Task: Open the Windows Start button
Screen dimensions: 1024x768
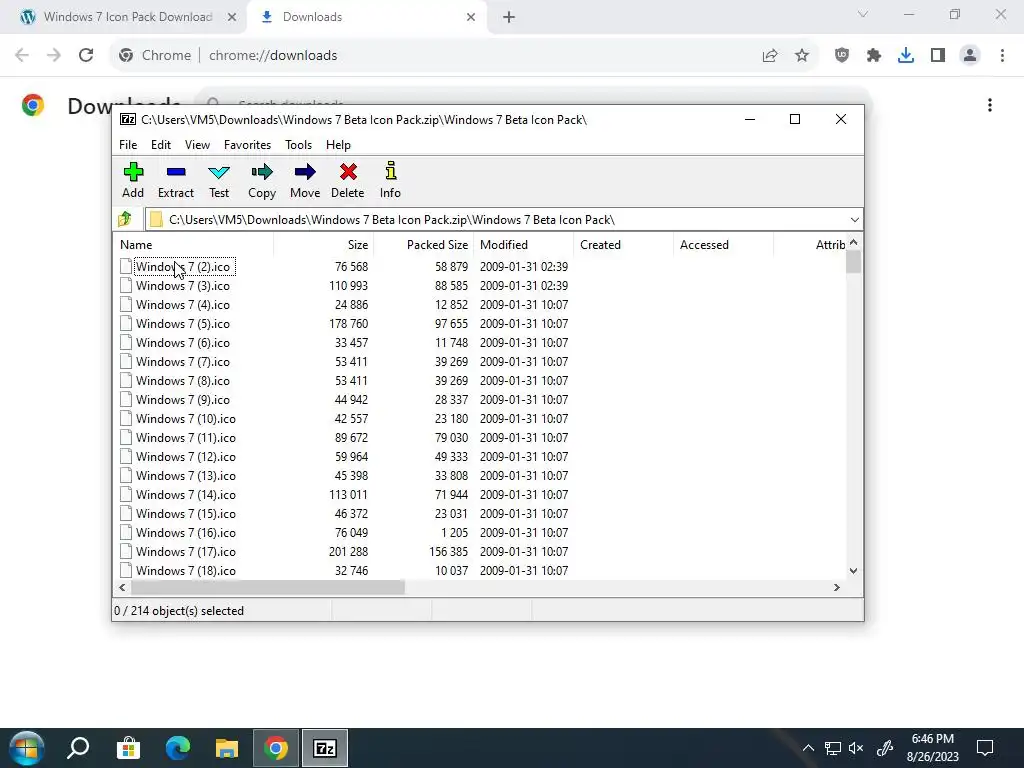Action: pos(26,748)
